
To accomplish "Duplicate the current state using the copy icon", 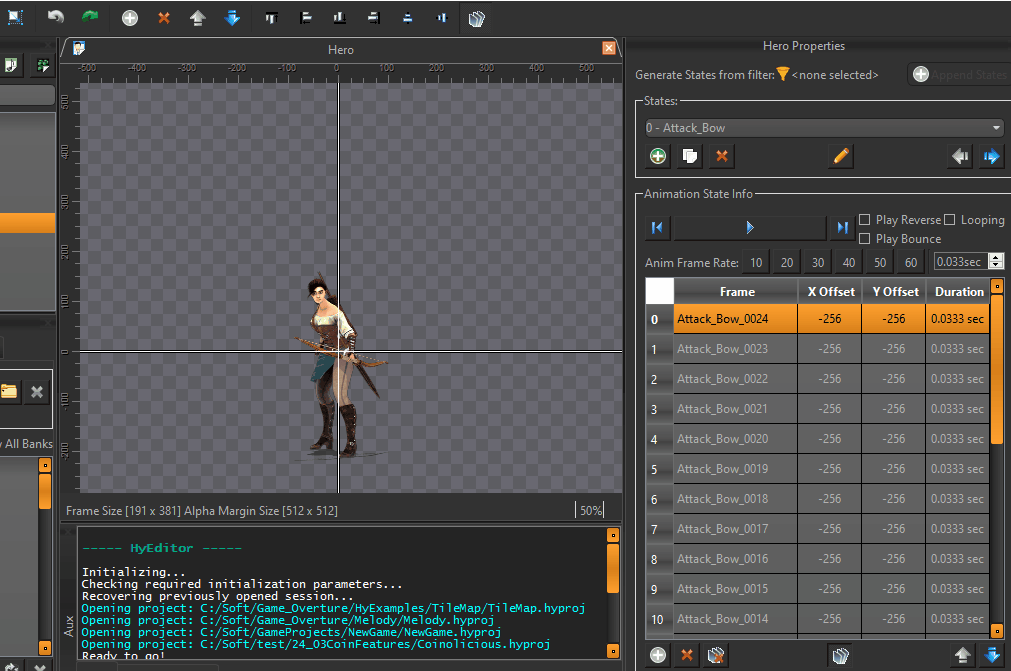I will (x=689, y=156).
